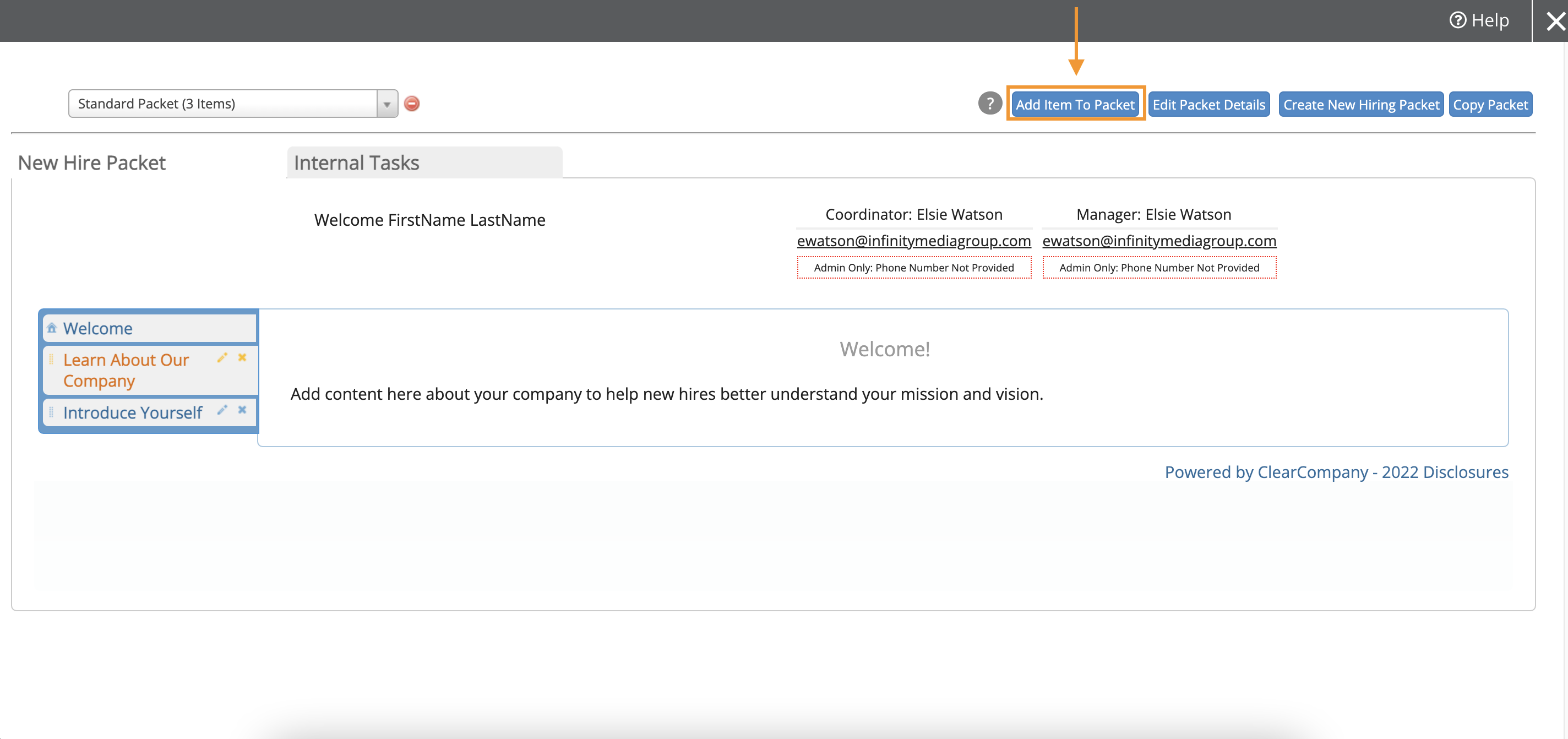Remove the Introduce Yourself item
Image resolution: width=1568 pixels, height=739 pixels.
tap(242, 410)
